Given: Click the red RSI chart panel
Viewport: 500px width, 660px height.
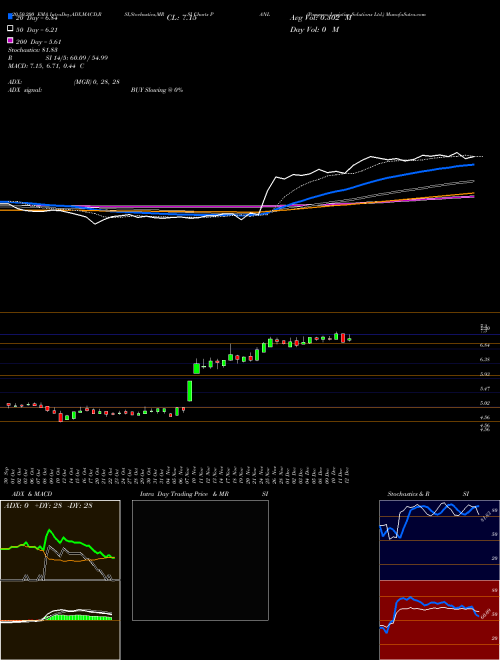Looking at the screenshot, I should click(439, 620).
